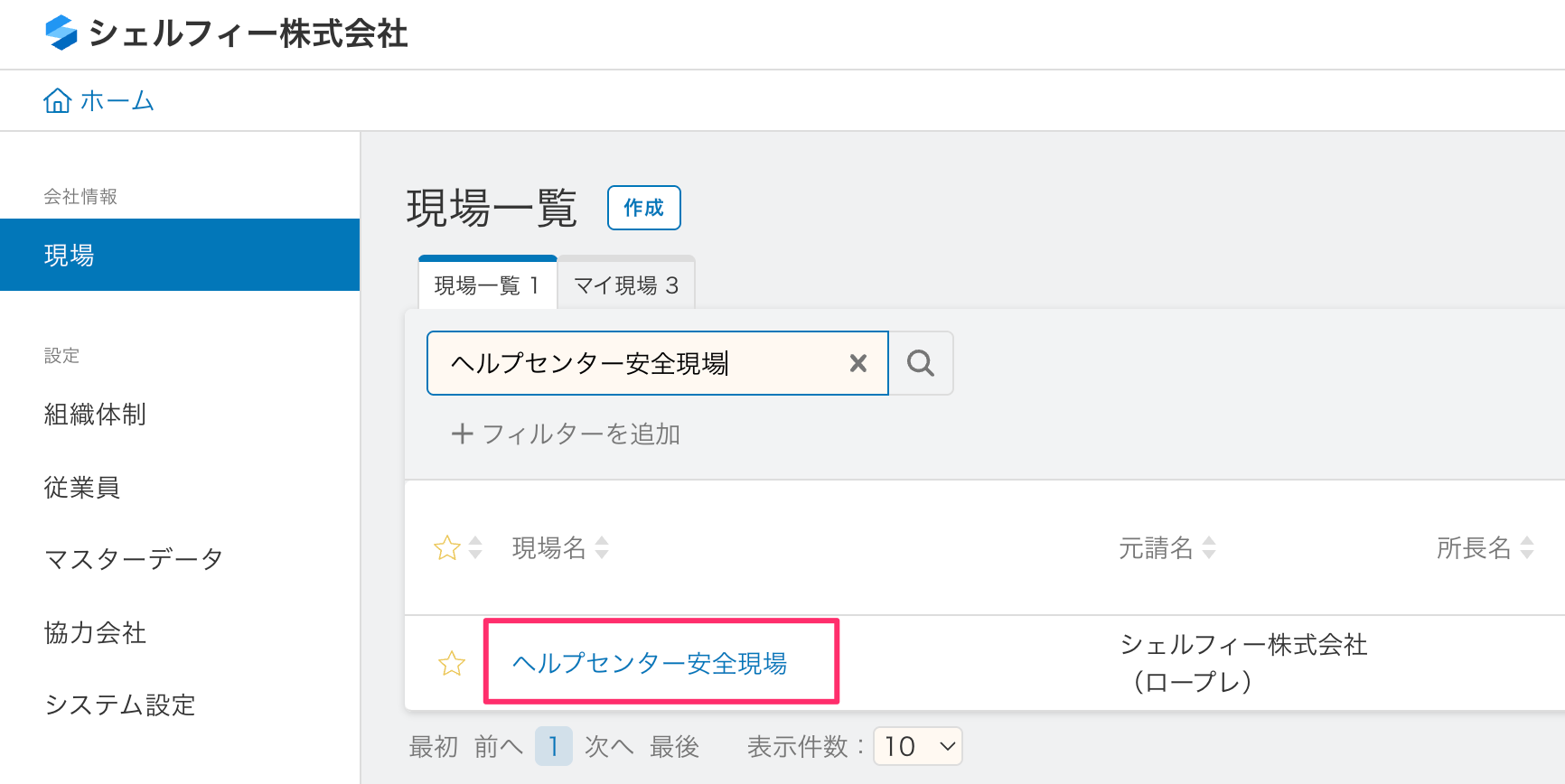Open 組織体制 in the sidebar
The height and width of the screenshot is (784, 1565).
click(95, 415)
